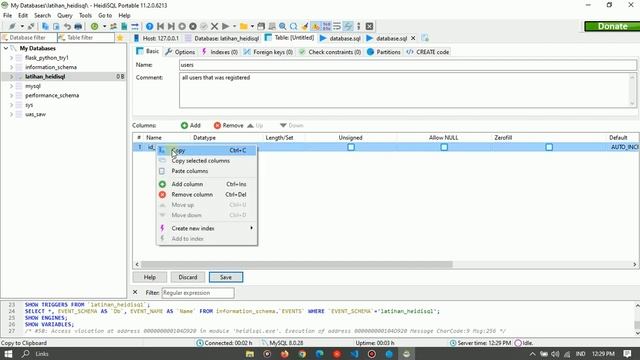Viewport: 640px width, 360px height.
Task: Expand the sys database node
Action: coord(11,105)
